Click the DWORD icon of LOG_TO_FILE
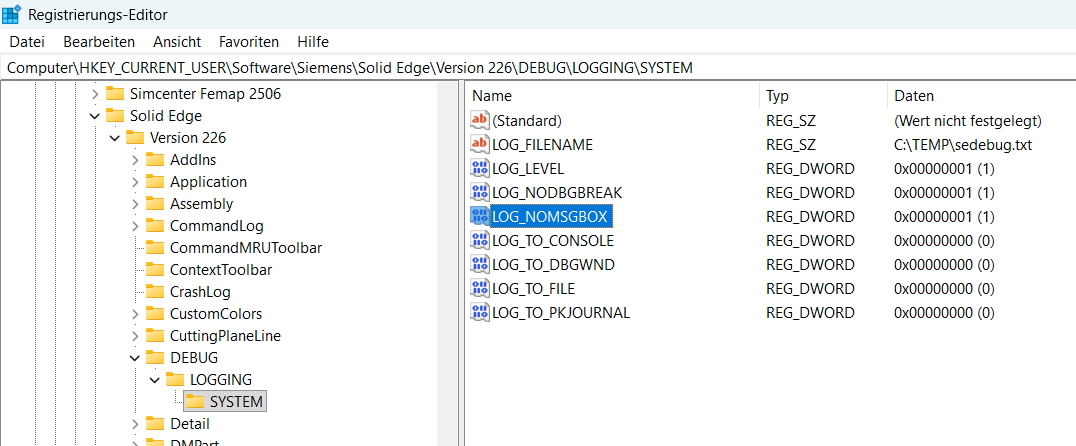1076x446 pixels. pos(479,288)
